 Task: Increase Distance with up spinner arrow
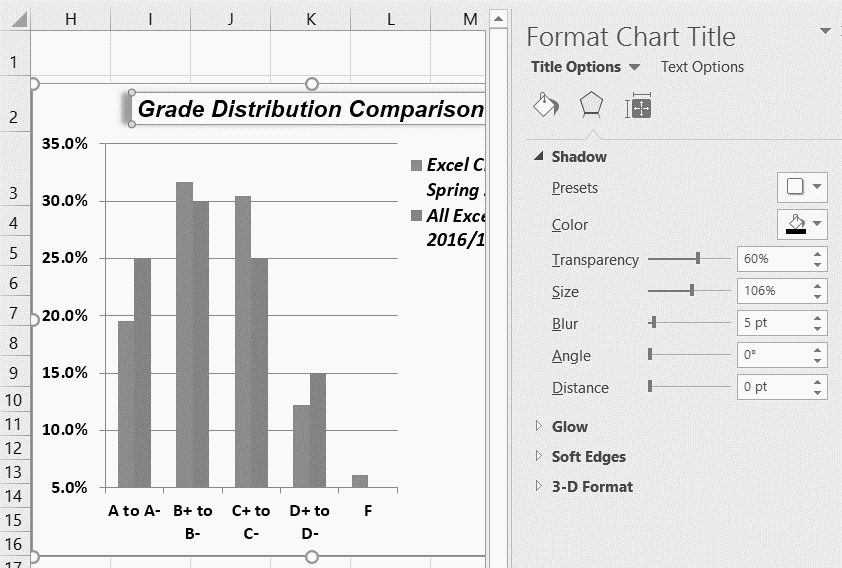point(817,381)
